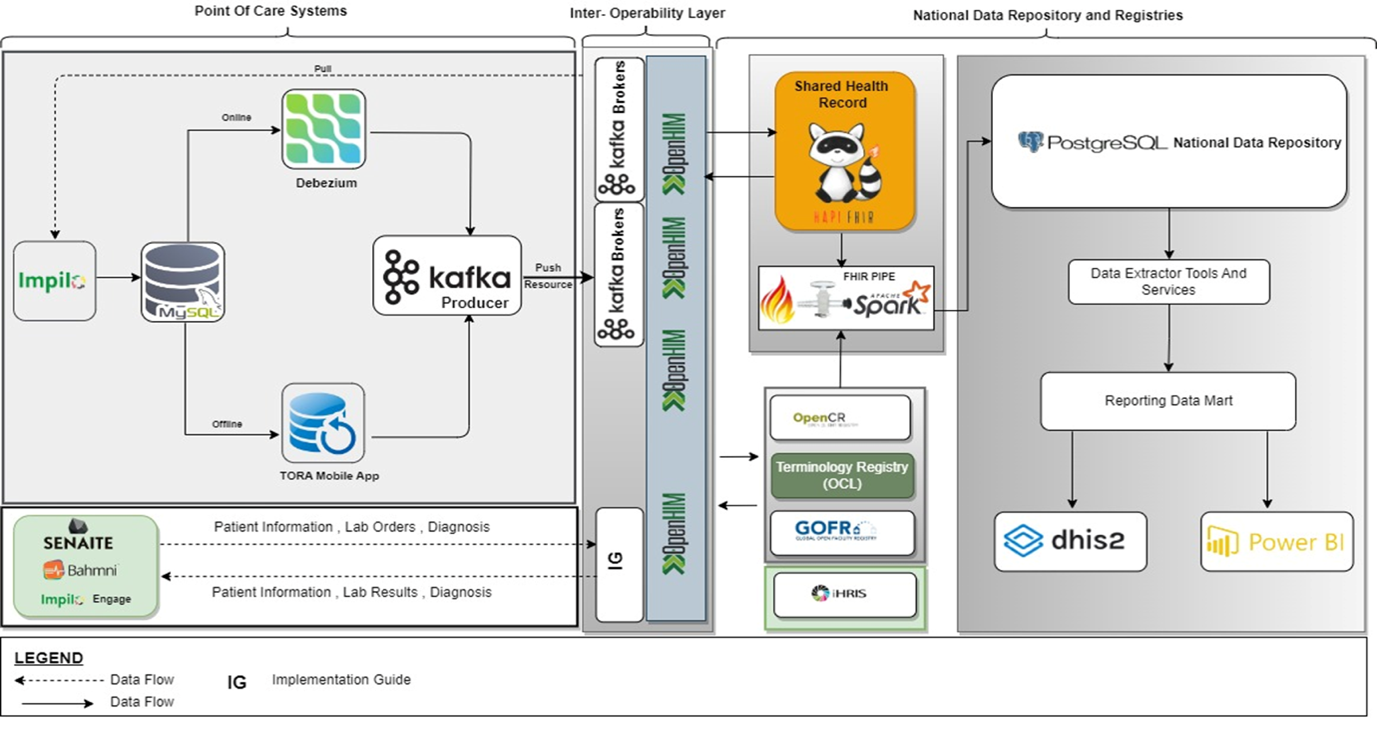Select the Power BI logo box
The width and height of the screenshot is (1381, 736).
pos(1277,542)
